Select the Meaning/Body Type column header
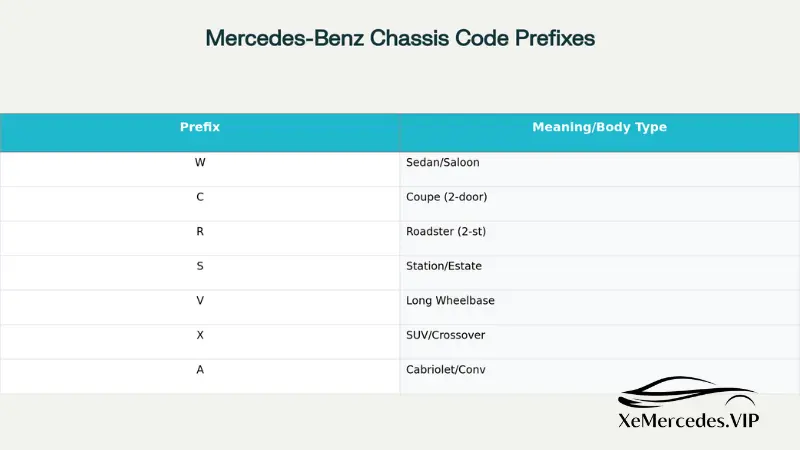Image resolution: width=800 pixels, height=450 pixels. [x=599, y=128]
